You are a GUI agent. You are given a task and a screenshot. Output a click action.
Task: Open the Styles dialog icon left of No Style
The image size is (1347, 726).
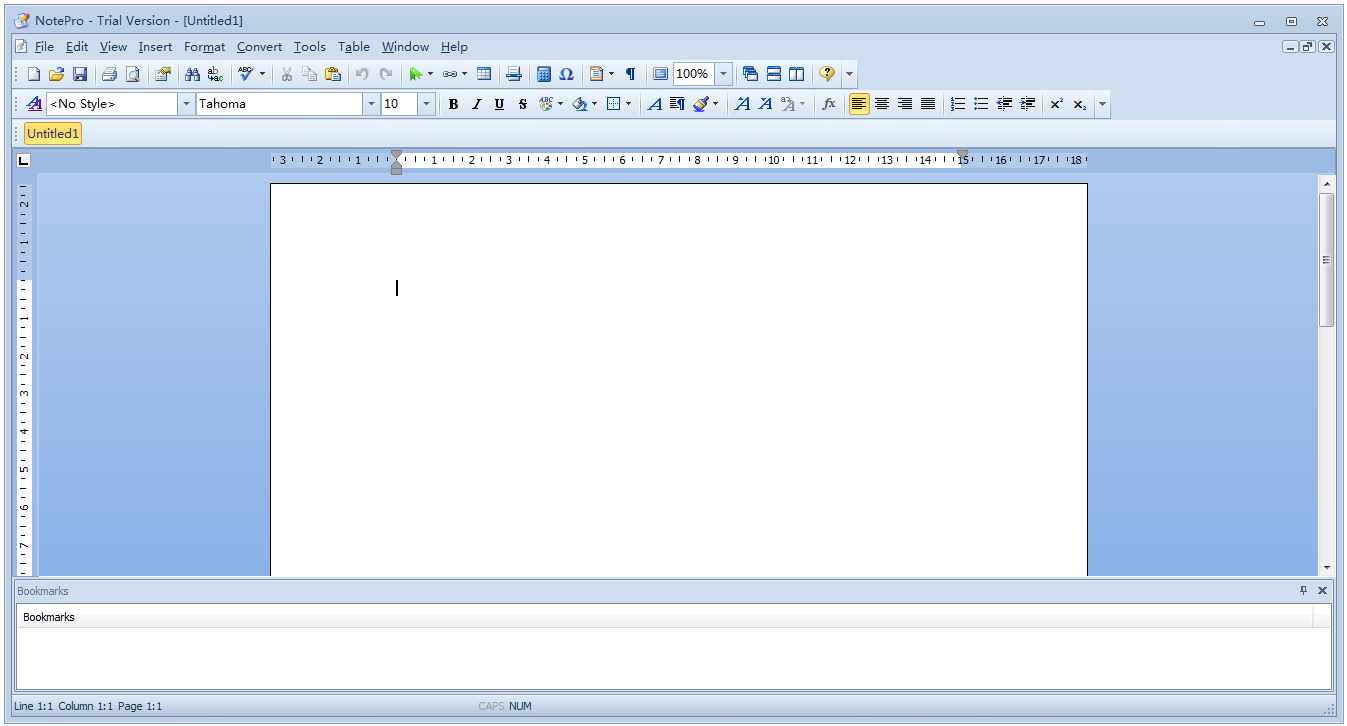(x=34, y=104)
